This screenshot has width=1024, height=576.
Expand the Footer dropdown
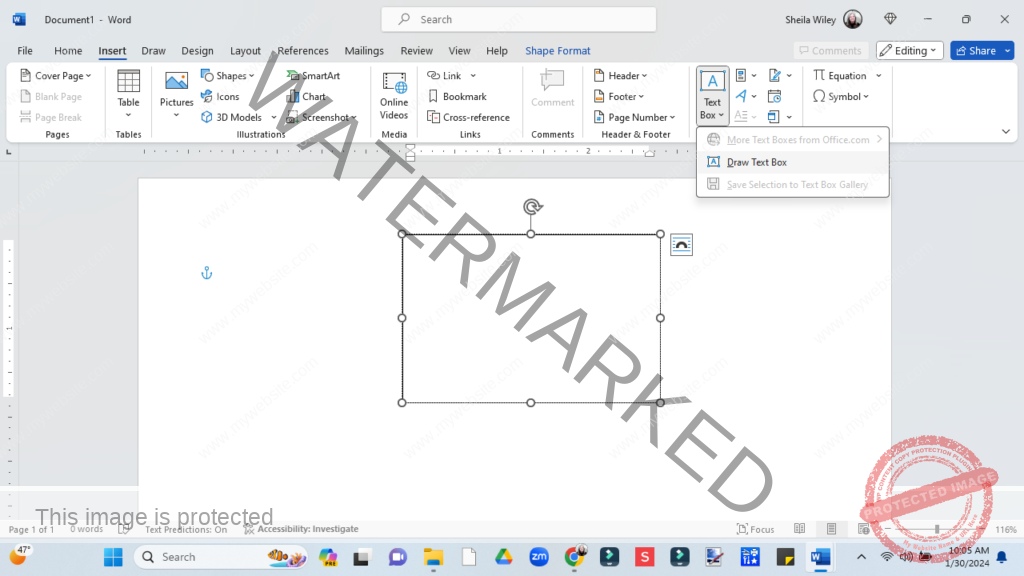click(x=641, y=97)
